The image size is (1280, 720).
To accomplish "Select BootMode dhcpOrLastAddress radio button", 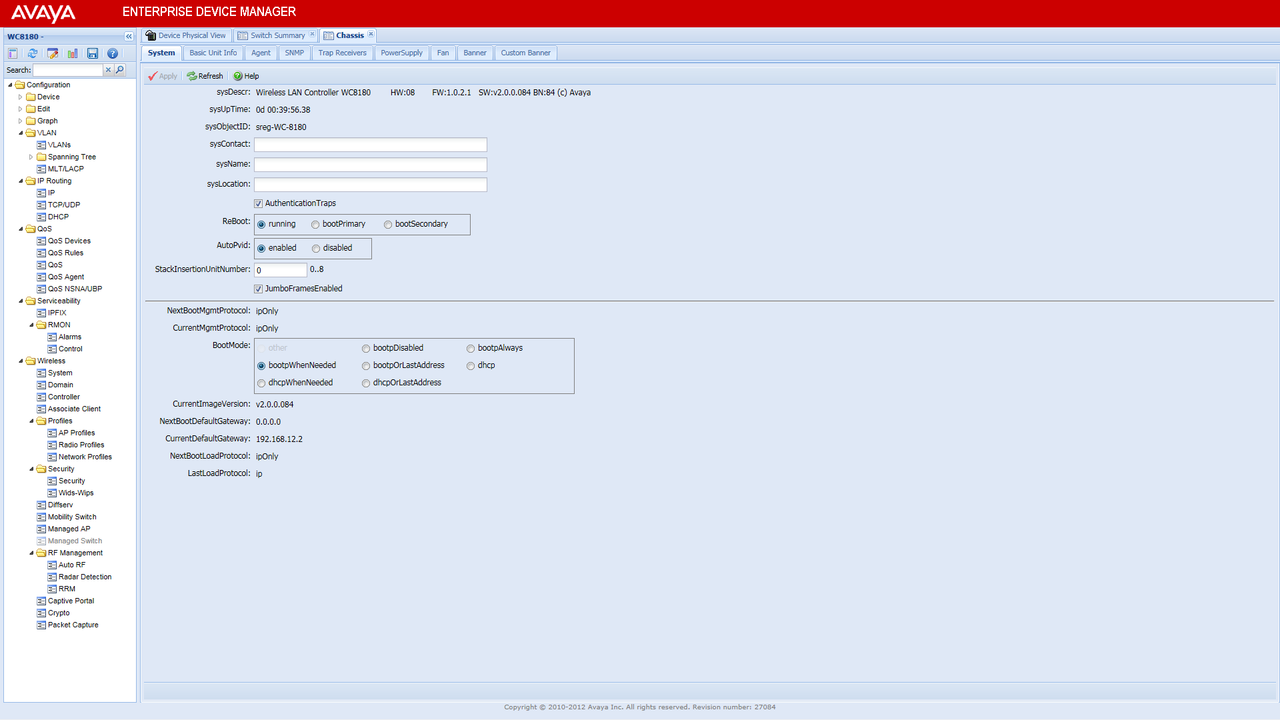I will 366,383.
